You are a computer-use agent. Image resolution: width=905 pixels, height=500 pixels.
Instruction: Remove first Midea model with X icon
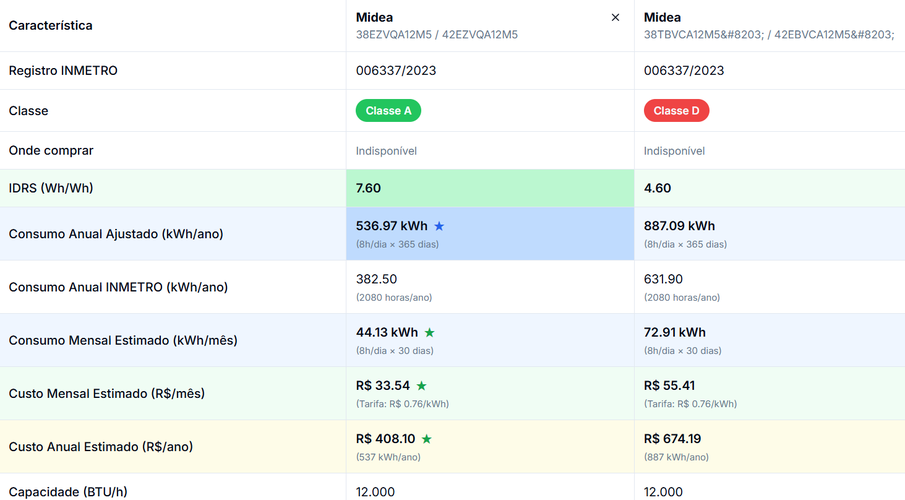(615, 17)
